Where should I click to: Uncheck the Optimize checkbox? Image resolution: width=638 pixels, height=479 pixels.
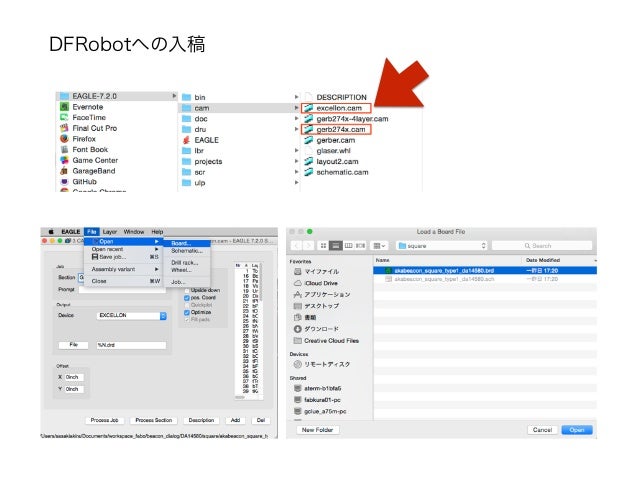[x=187, y=313]
